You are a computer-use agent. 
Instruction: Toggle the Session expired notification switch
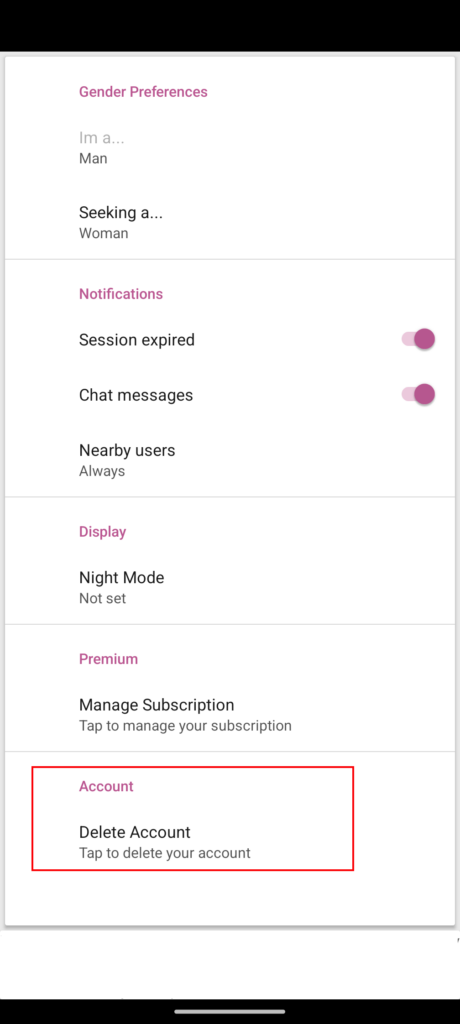418,340
